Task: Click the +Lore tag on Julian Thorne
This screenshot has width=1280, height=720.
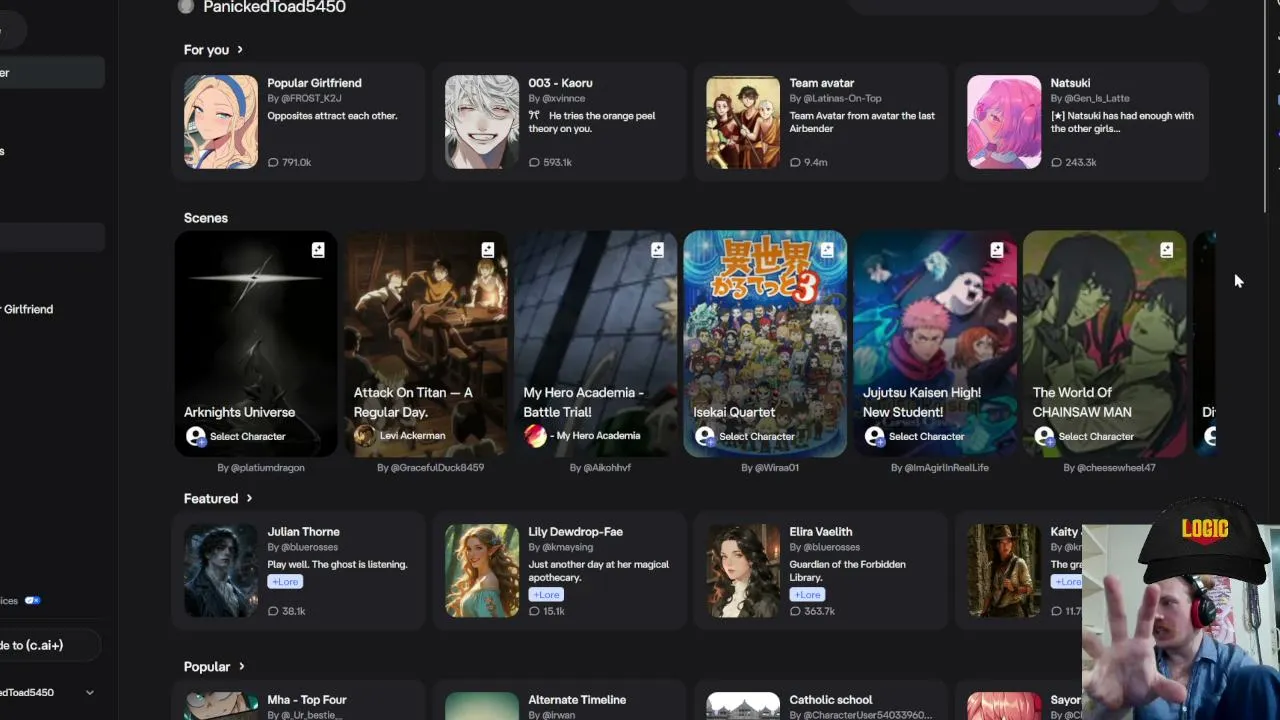Action: pos(285,582)
